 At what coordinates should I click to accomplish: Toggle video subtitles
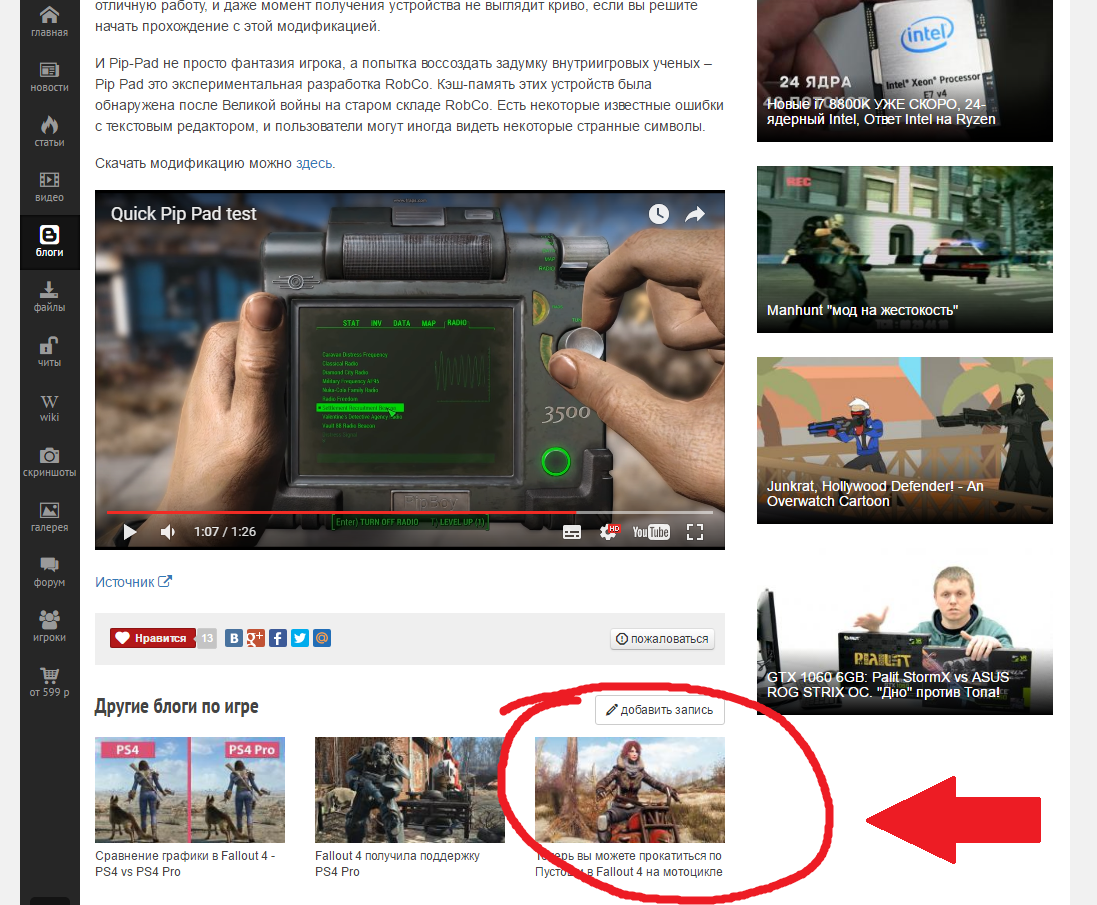(x=572, y=532)
